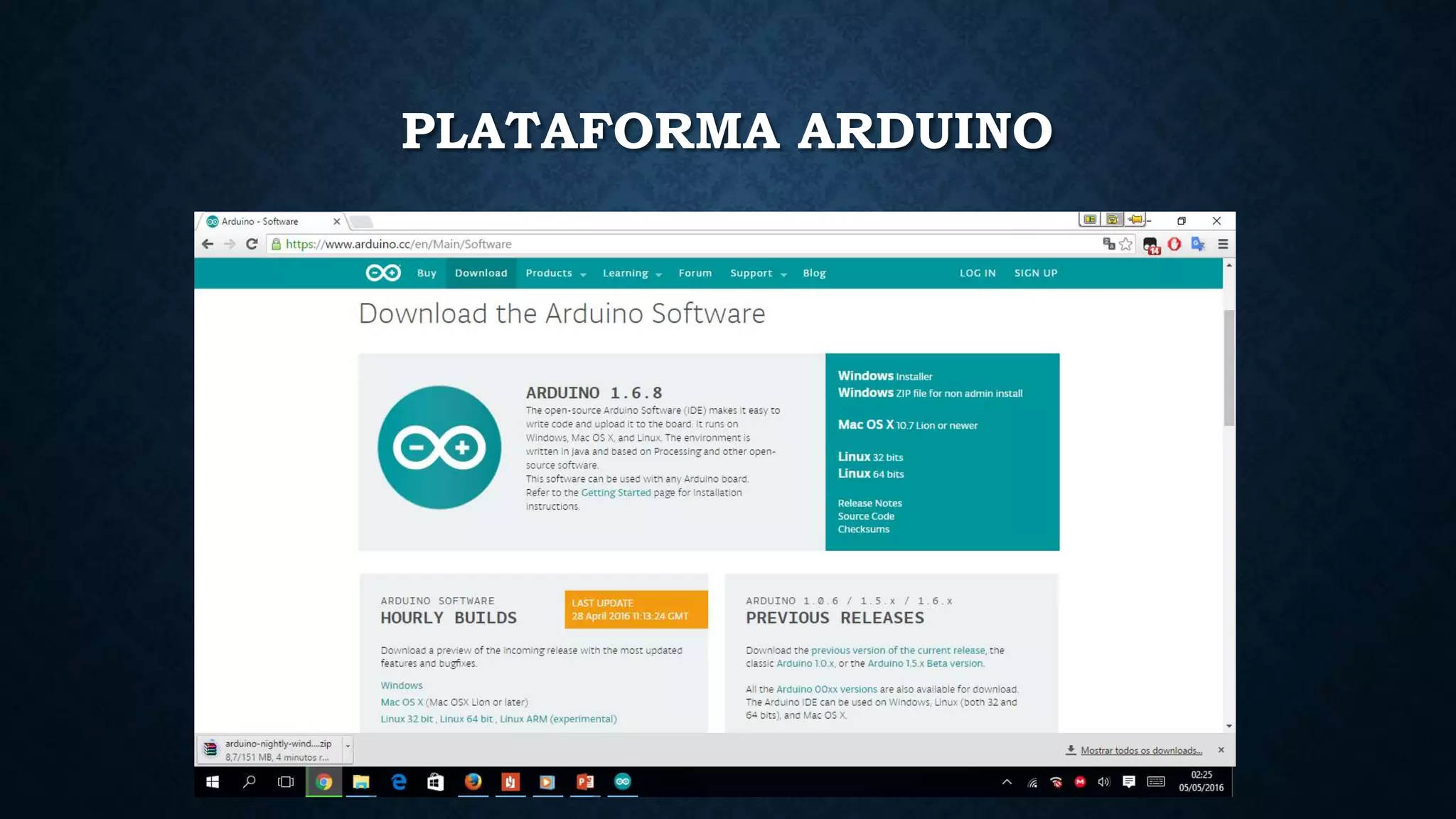
Task: Open the Google Translate extension
Action: pyautogui.click(x=1199, y=244)
